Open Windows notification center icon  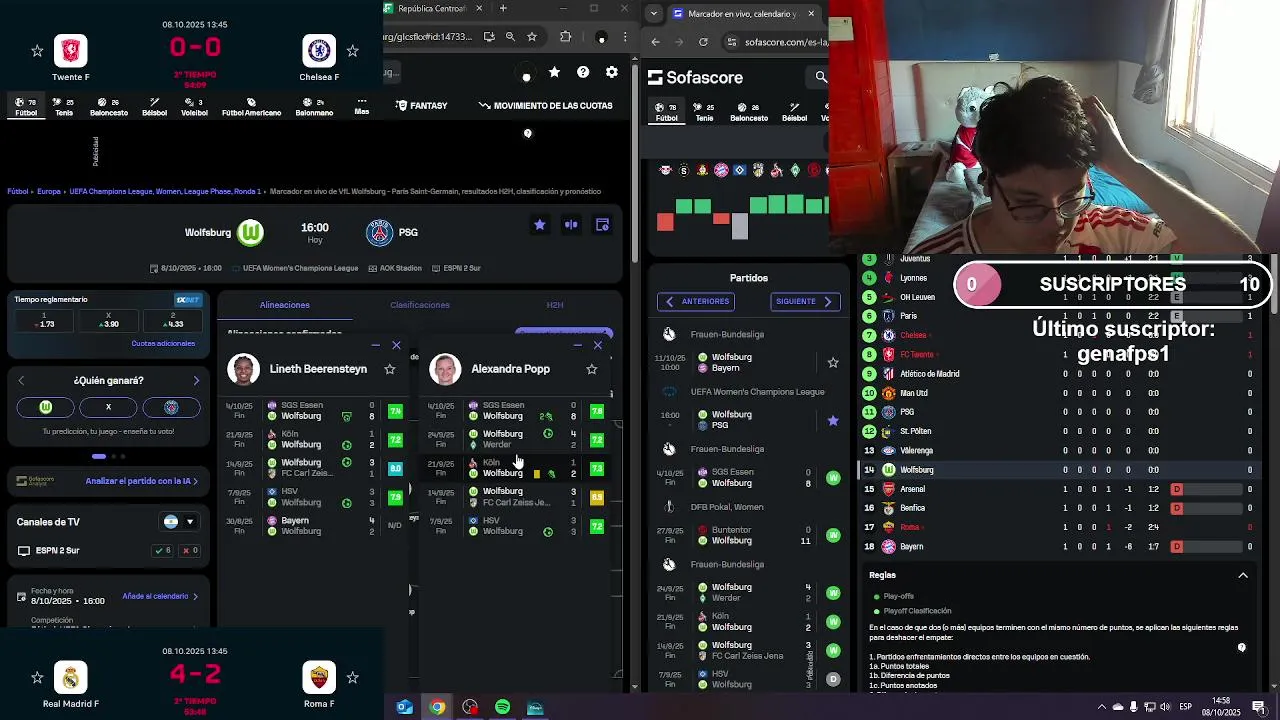tap(1259, 707)
